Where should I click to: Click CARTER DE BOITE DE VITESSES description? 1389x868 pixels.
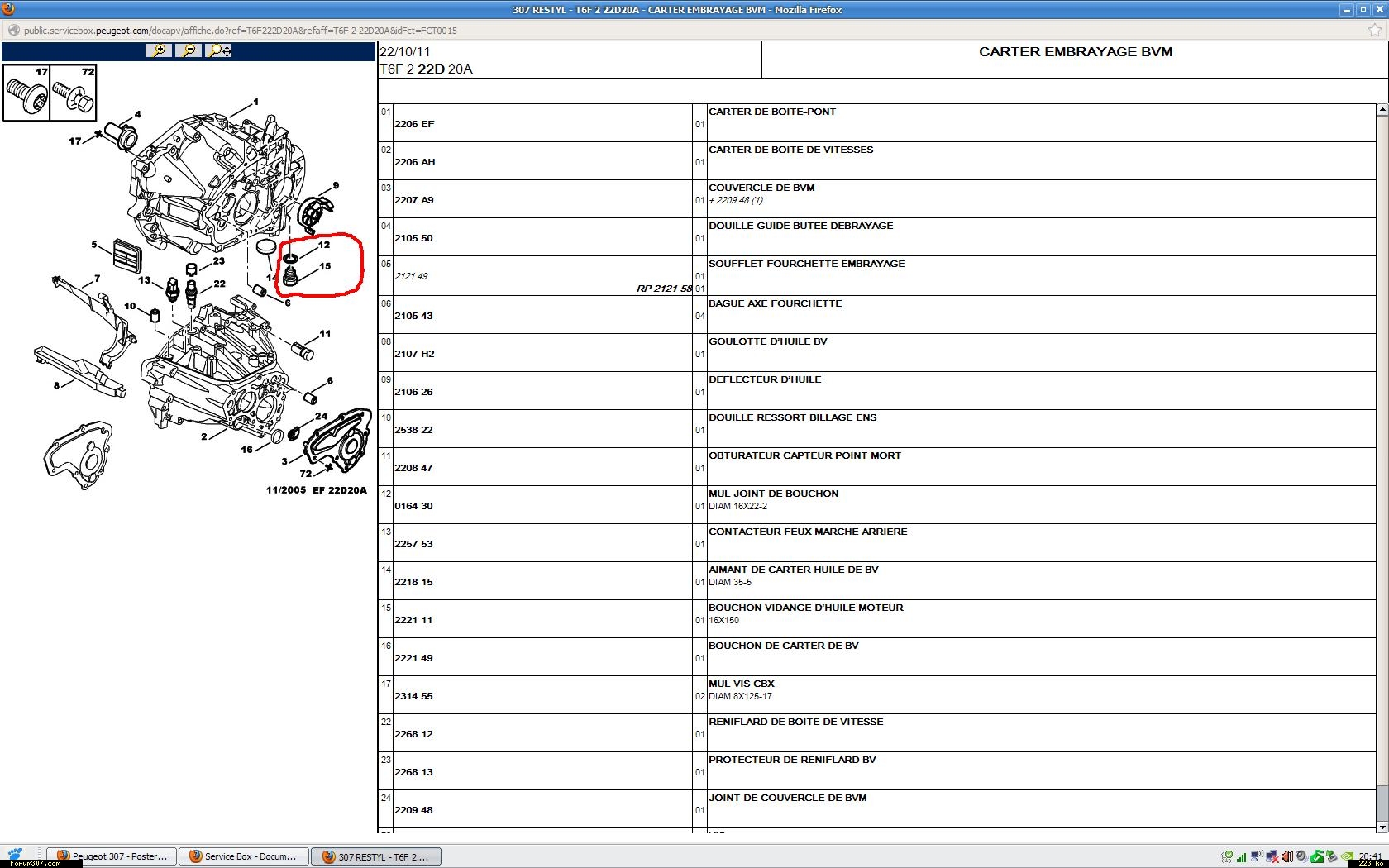[790, 150]
